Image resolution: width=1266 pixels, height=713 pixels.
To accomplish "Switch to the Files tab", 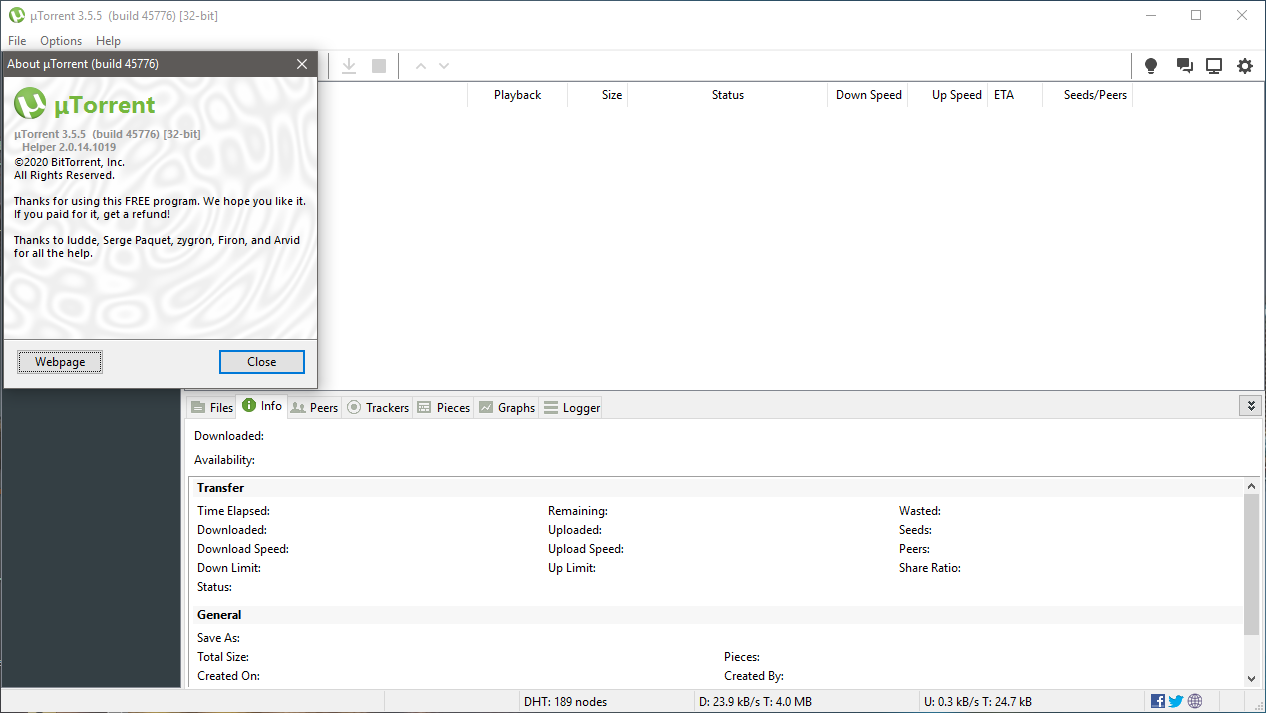I will click(211, 407).
